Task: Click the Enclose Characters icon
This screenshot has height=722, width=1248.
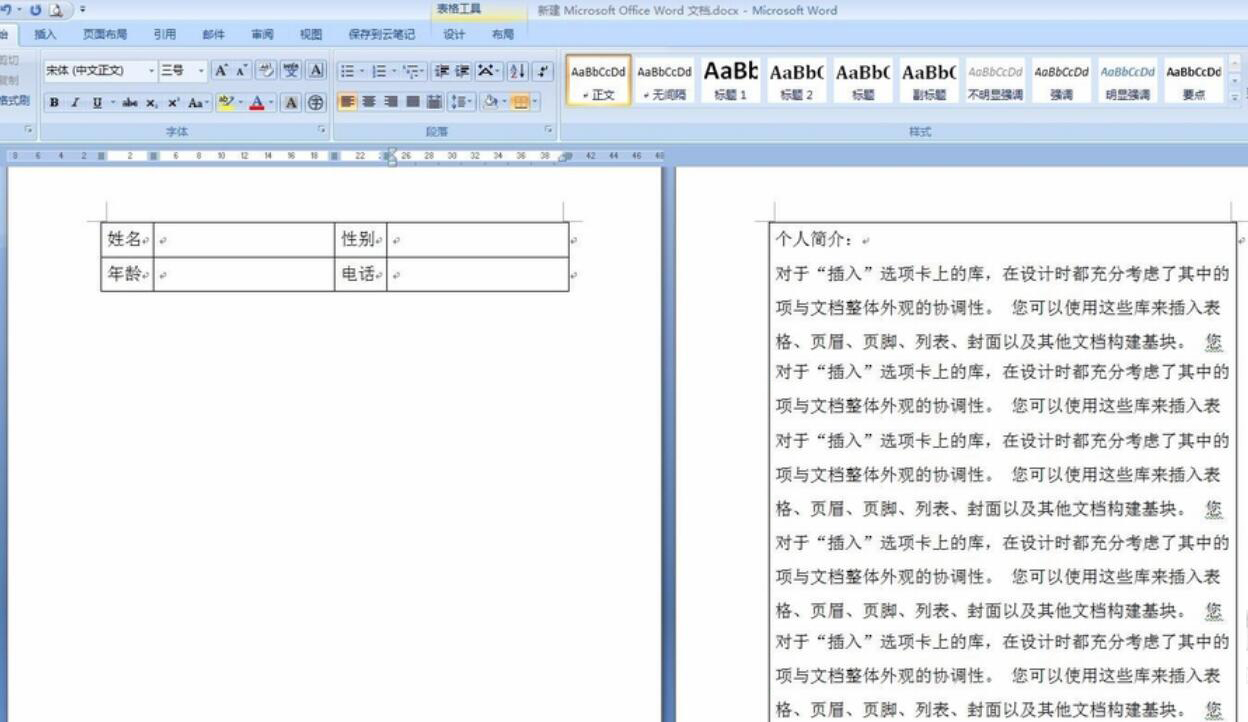Action: point(316,103)
